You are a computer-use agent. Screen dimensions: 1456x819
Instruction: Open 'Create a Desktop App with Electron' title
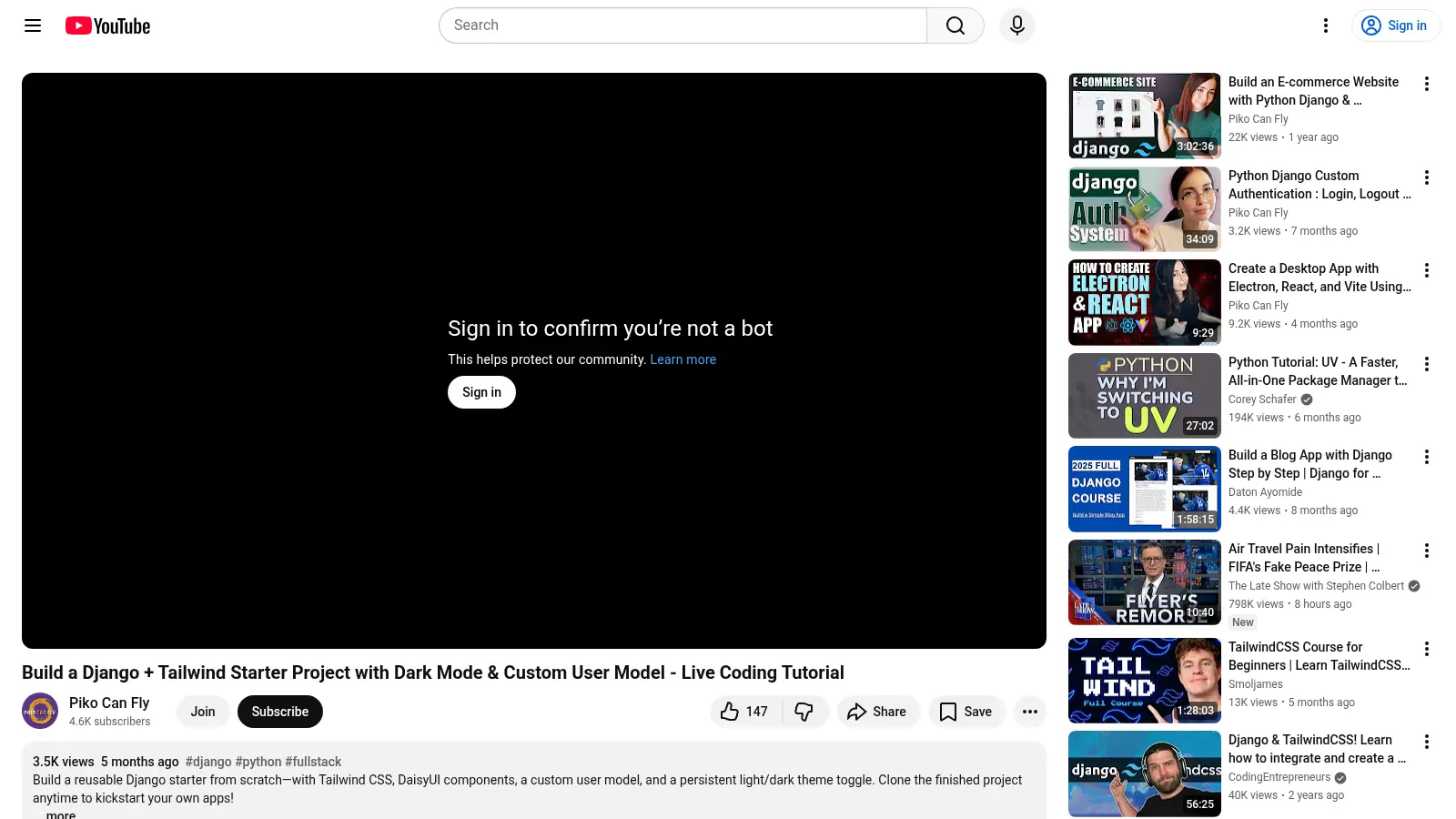[1319, 278]
